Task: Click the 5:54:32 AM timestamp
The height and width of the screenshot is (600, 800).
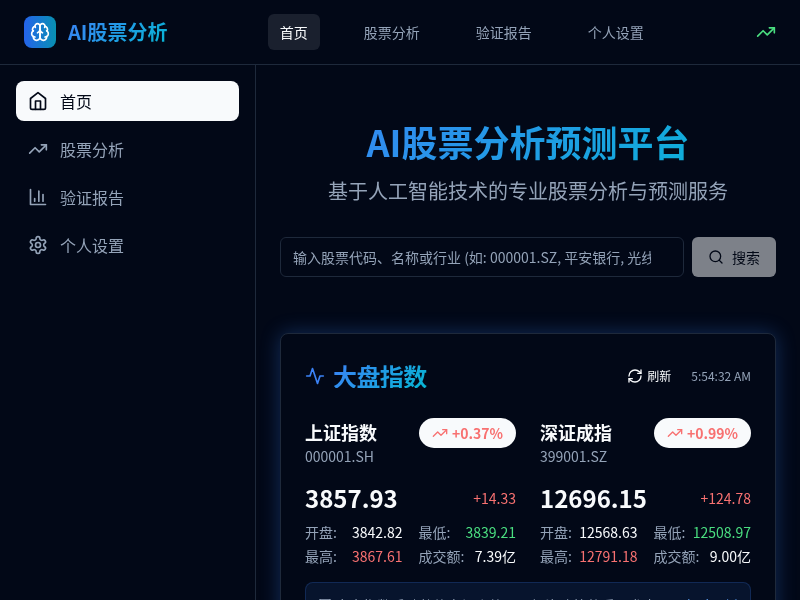Action: pyautogui.click(x=721, y=377)
